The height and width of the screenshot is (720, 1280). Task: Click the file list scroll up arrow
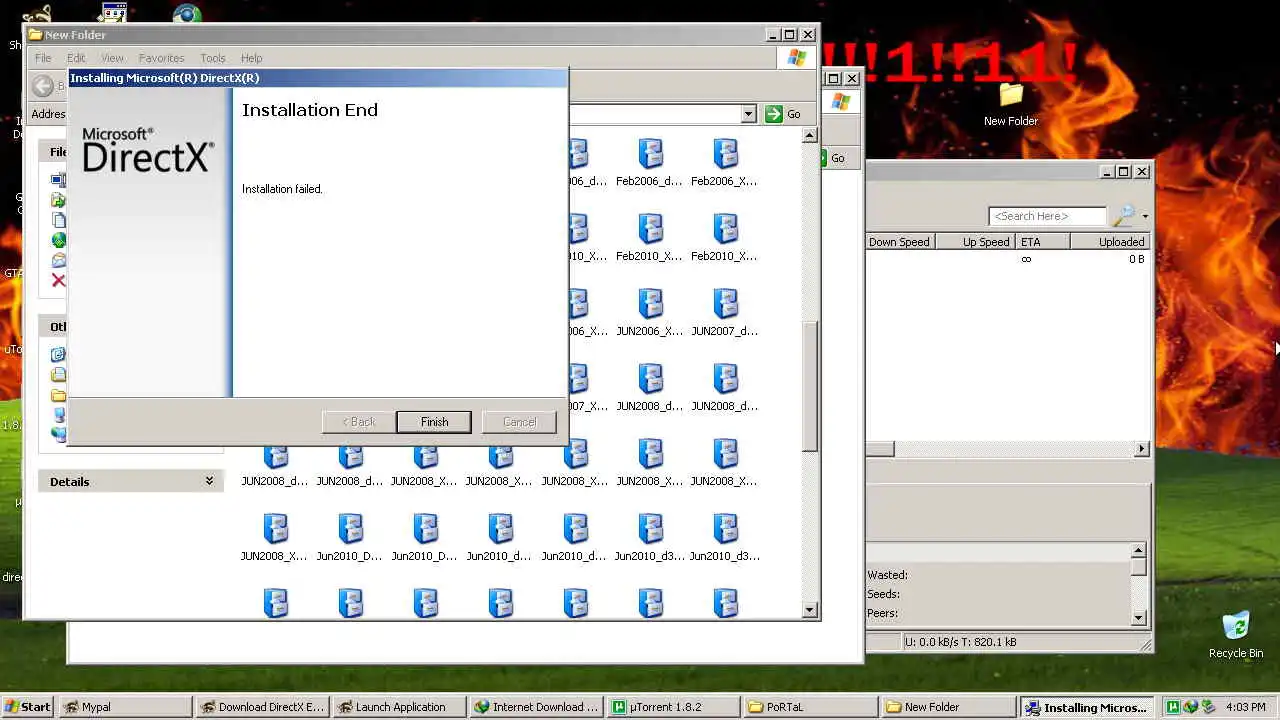point(810,135)
